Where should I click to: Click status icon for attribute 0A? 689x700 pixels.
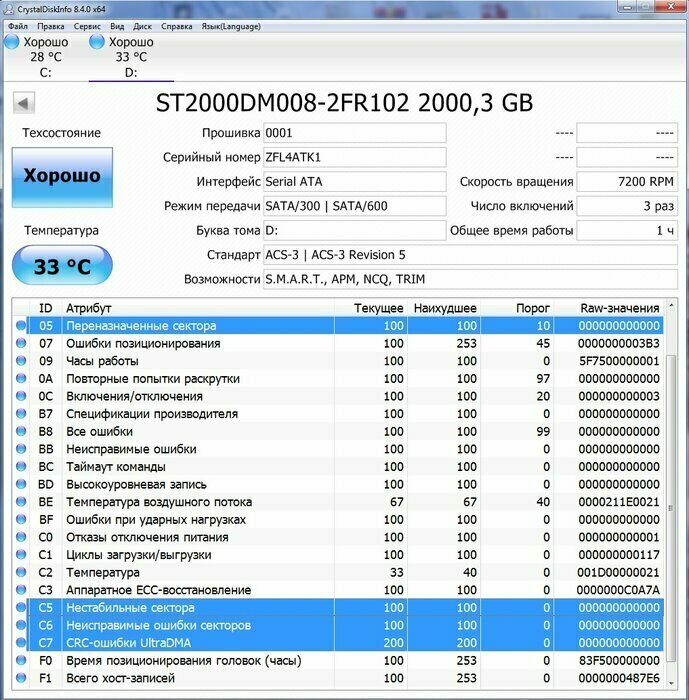coord(21,378)
